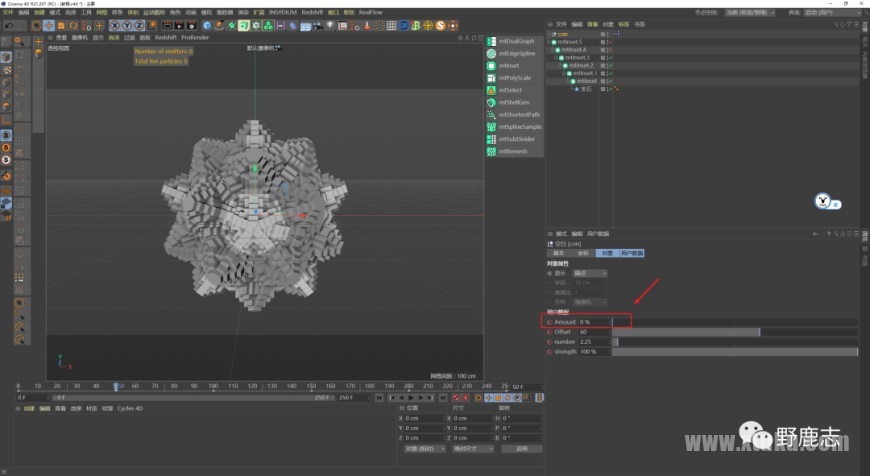
Task: Open the size mode dropdown below size fields
Action: (473, 448)
